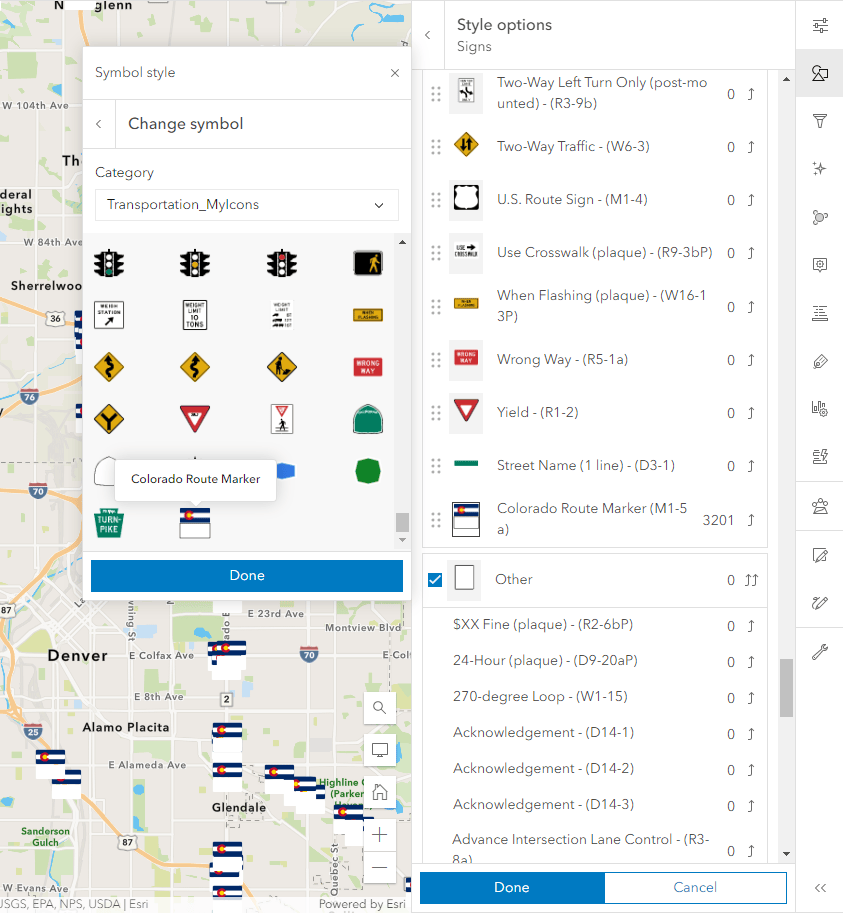Open the Filter panel in the sidebar

pyautogui.click(x=820, y=121)
